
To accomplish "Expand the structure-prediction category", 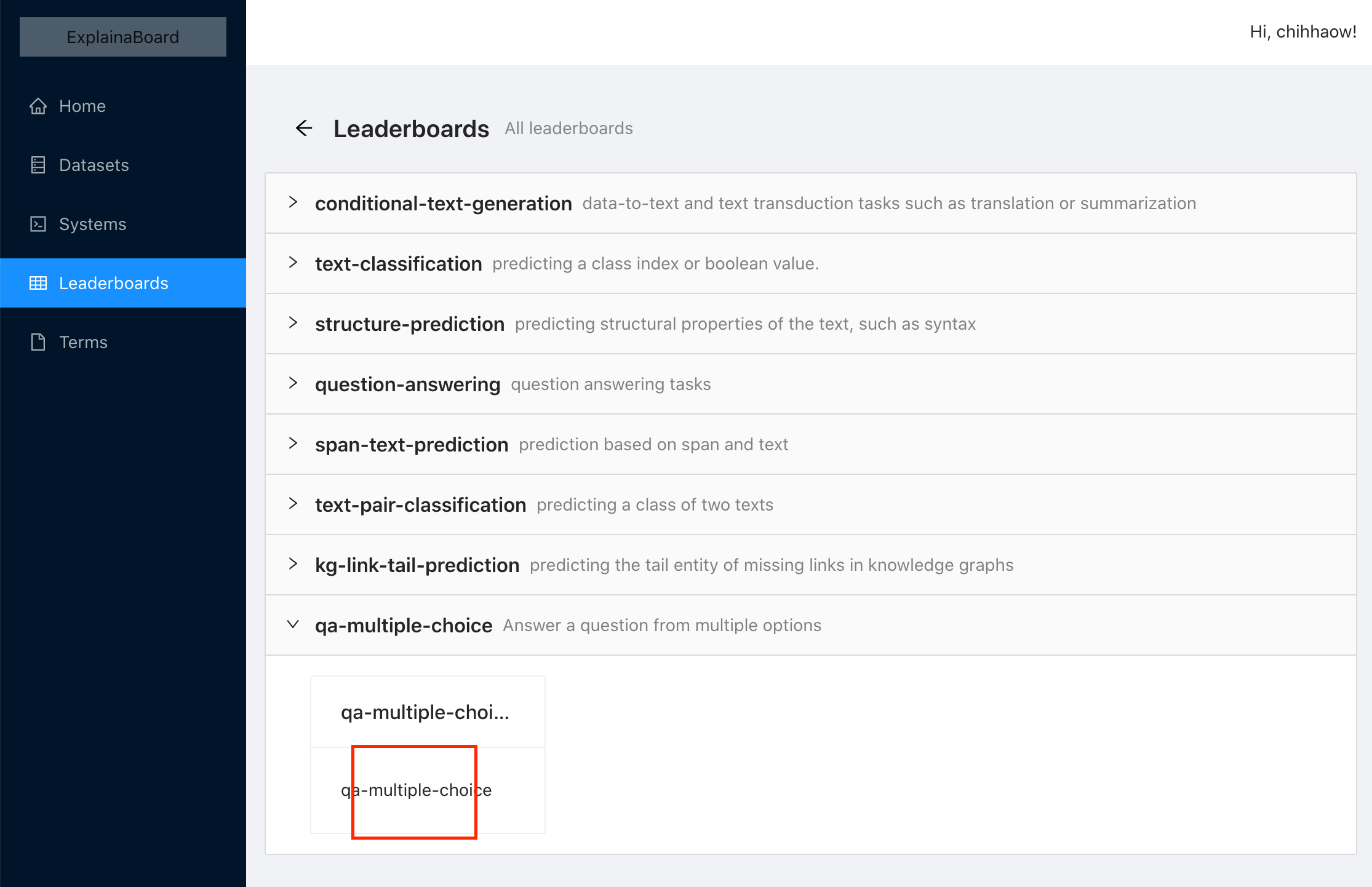I will pos(293,323).
